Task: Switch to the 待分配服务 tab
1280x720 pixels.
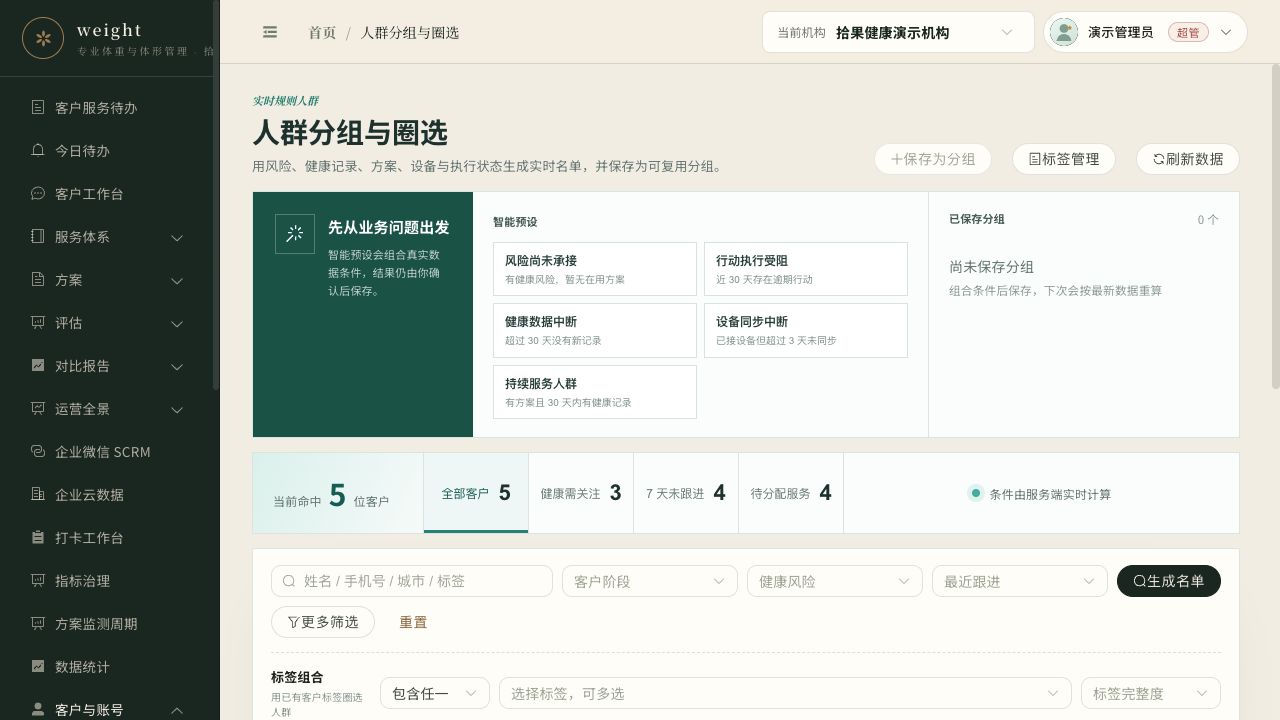Action: [791, 492]
